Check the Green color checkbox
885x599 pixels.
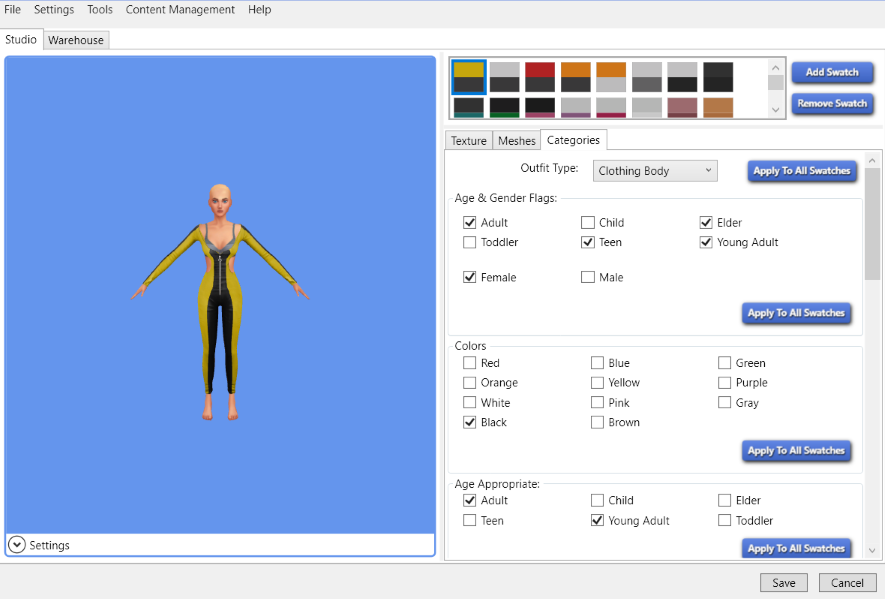(x=724, y=362)
